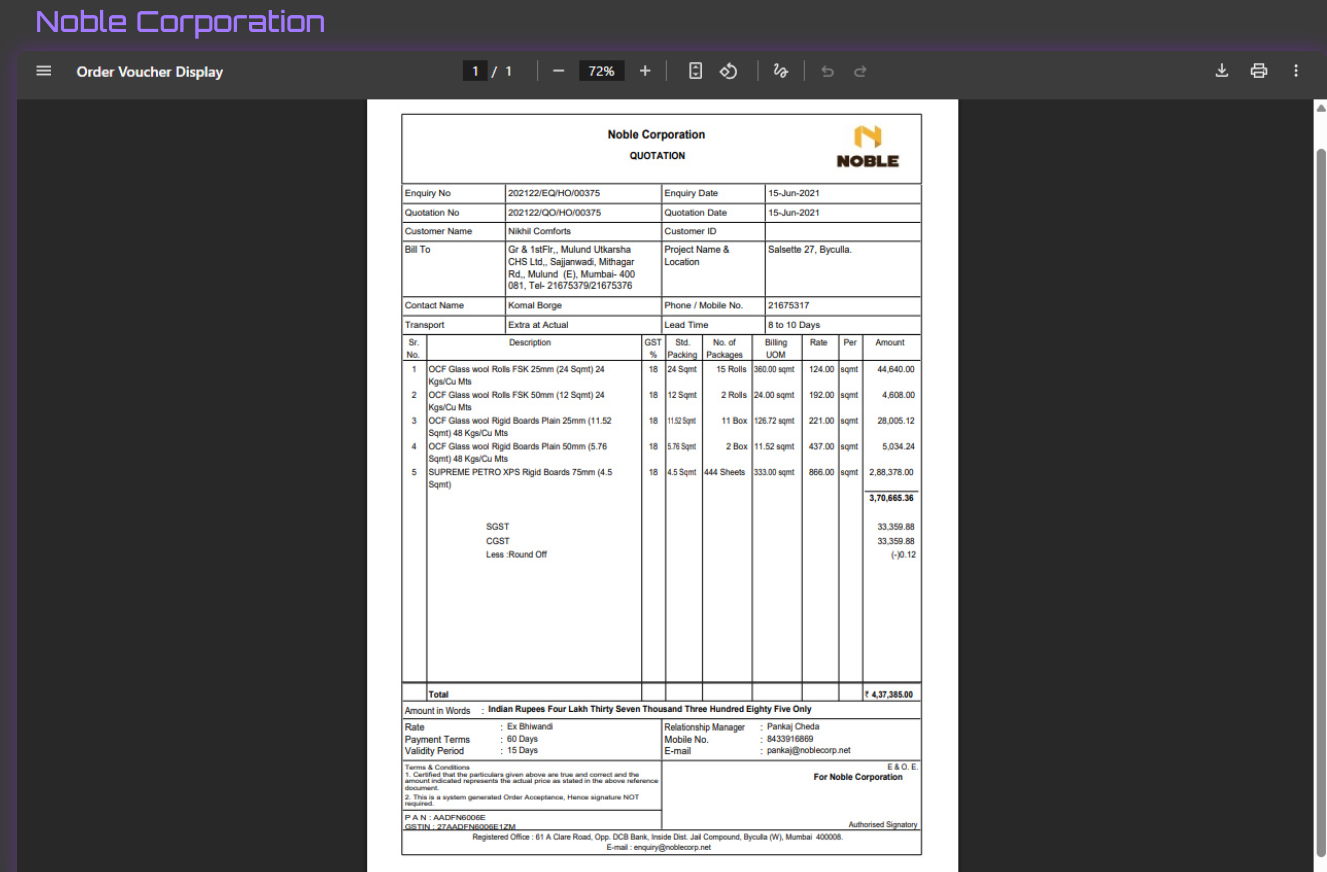This screenshot has width=1327, height=872.
Task: Expand the zoom level selector showing 72%
Action: [601, 70]
